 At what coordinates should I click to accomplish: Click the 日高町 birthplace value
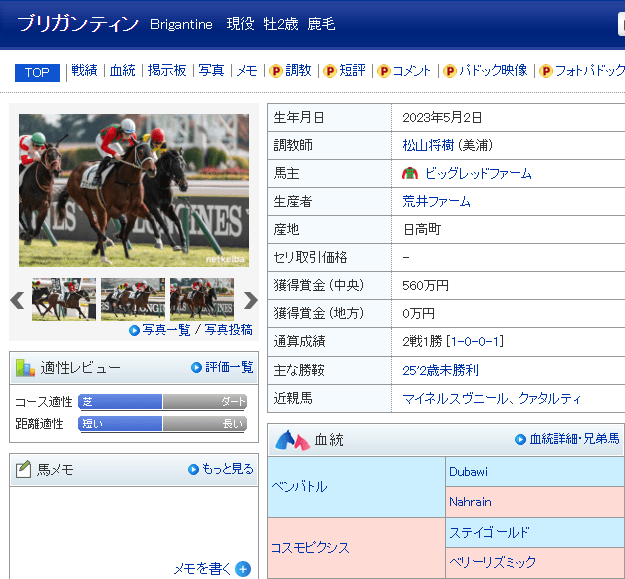(422, 229)
